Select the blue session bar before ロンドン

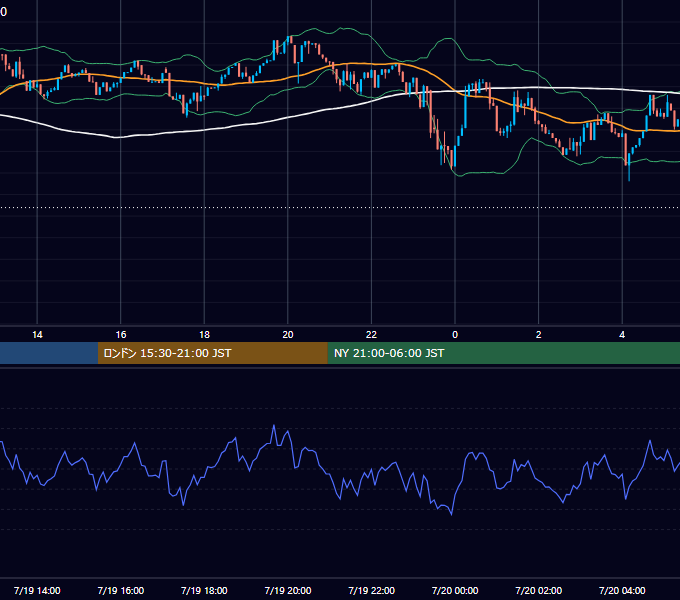coord(49,353)
